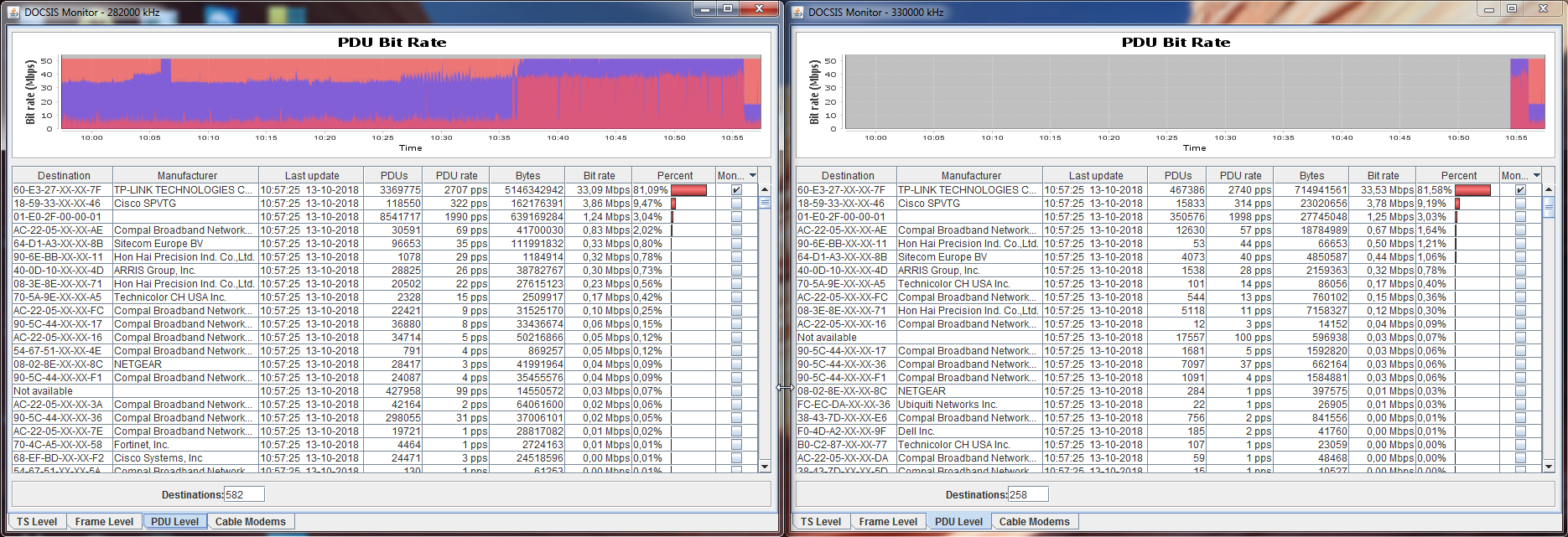Check Monitor for Cisco SPVTG row in 282000 kHz window
The image size is (1568, 537).
point(736,204)
